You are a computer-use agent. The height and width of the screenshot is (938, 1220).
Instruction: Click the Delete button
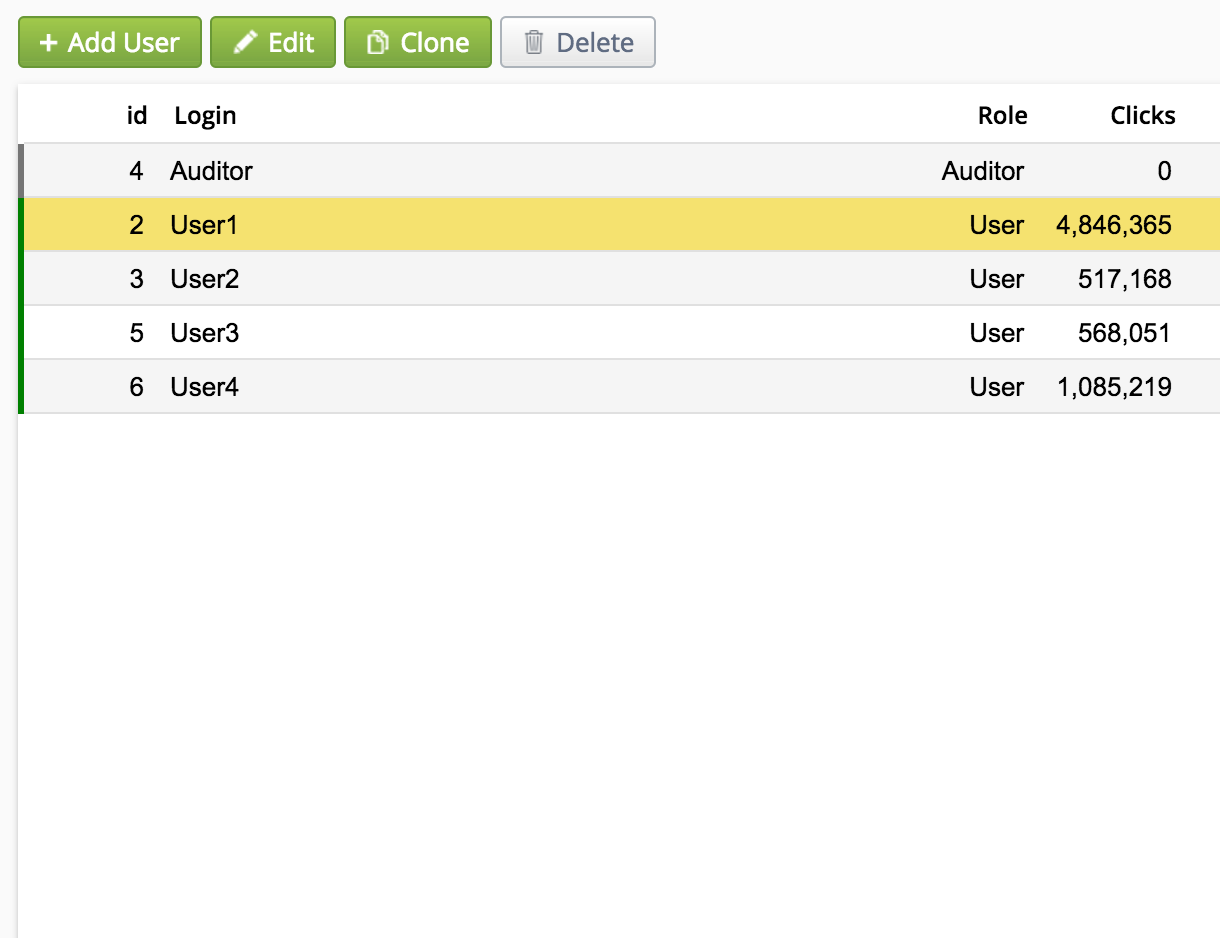pos(578,42)
